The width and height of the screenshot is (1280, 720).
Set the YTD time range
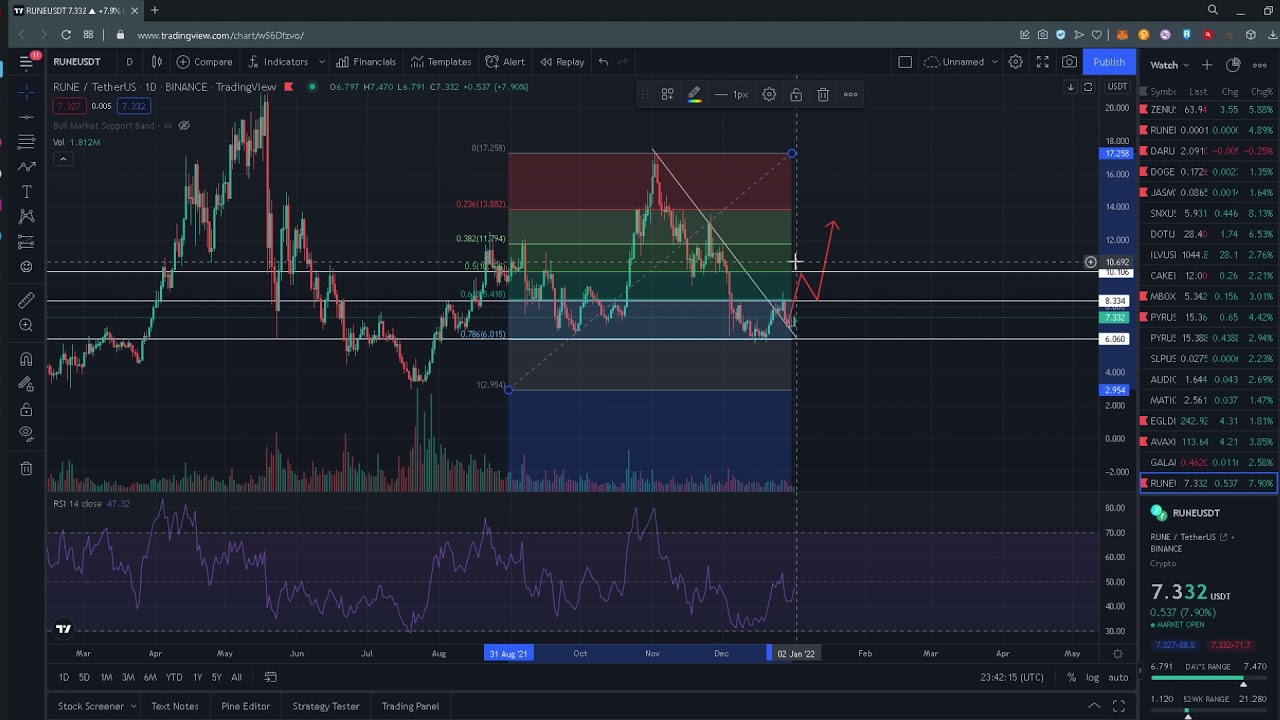point(174,677)
